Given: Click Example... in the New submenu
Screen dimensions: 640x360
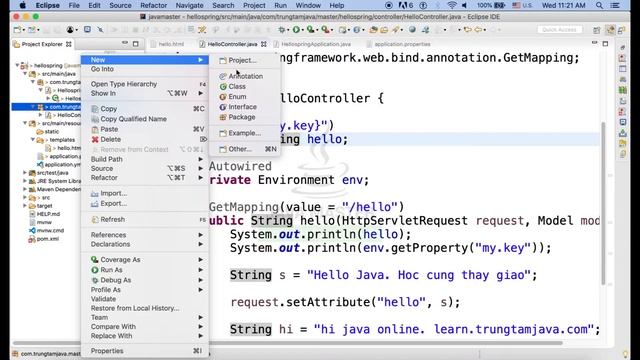Looking at the screenshot, I should (x=244, y=133).
